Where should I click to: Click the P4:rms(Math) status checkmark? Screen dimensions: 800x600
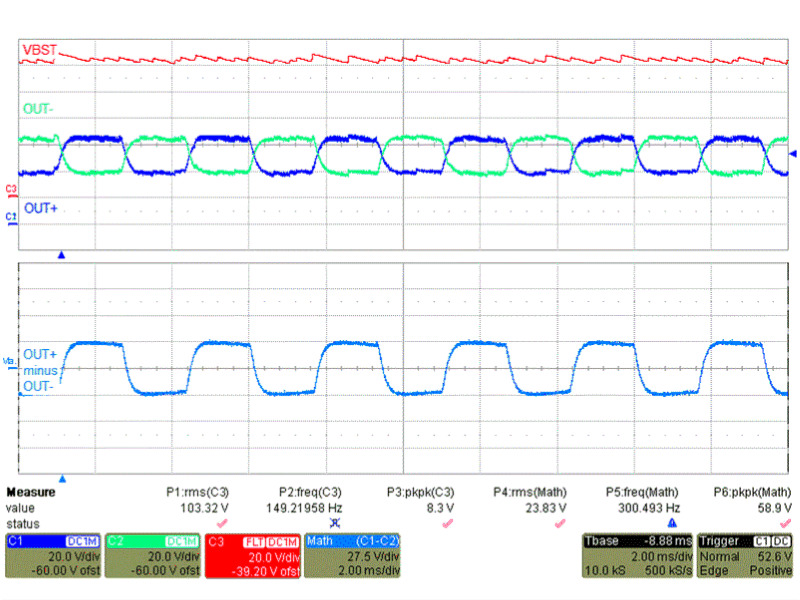point(560,523)
